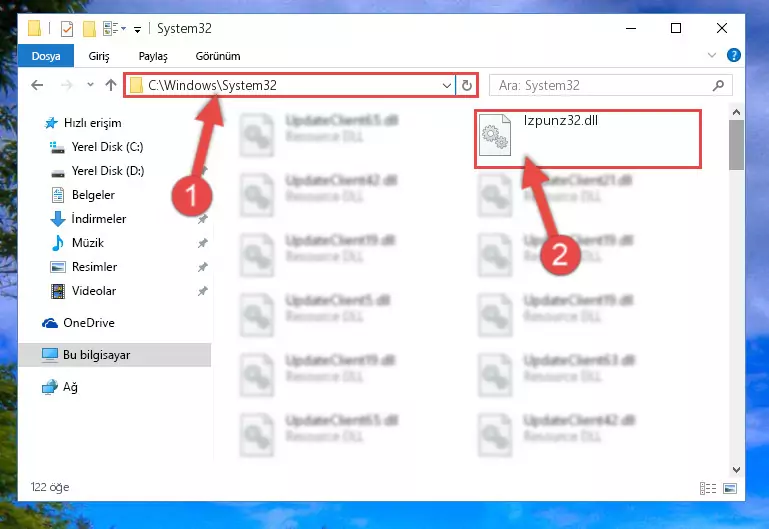Open the İndirmeler folder
The image size is (769, 529).
pyautogui.click(x=98, y=219)
